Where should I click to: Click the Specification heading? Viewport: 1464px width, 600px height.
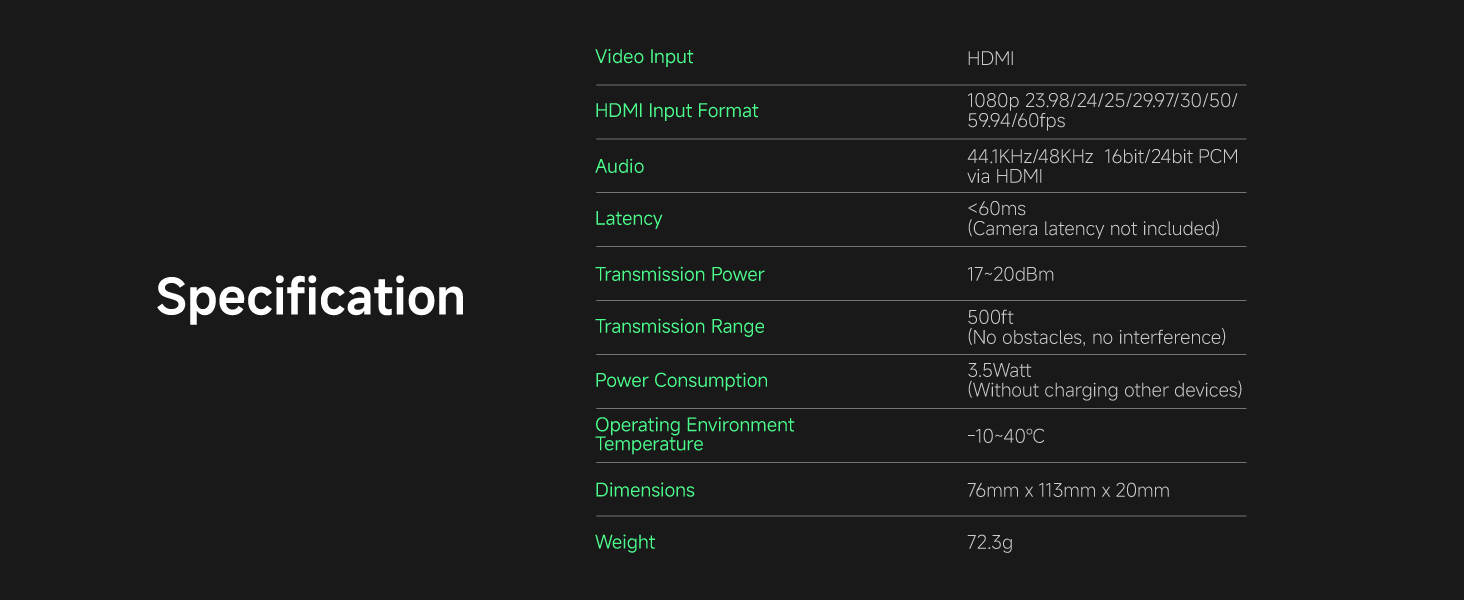tap(310, 297)
